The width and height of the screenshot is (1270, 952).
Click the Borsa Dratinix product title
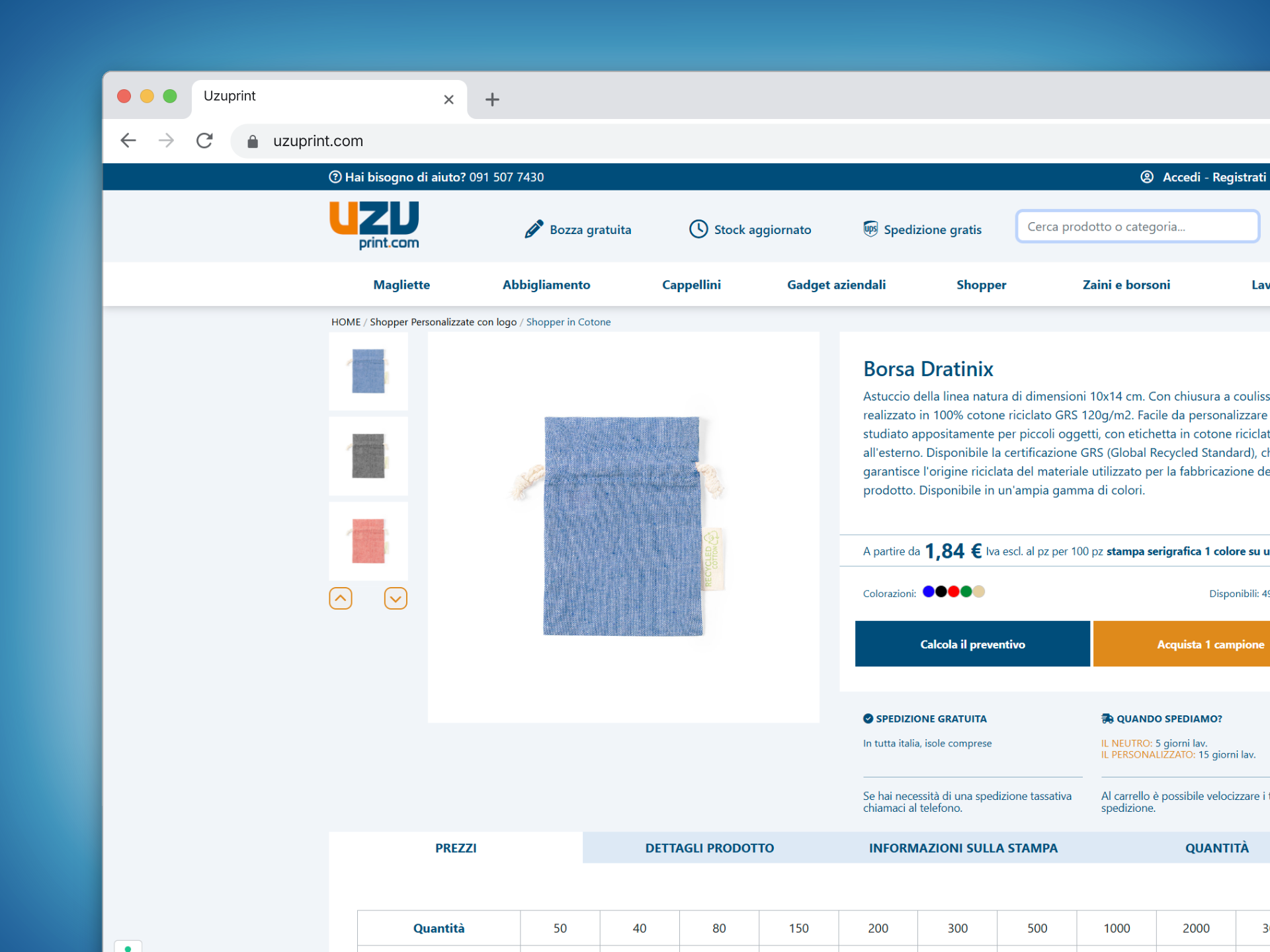tap(928, 369)
